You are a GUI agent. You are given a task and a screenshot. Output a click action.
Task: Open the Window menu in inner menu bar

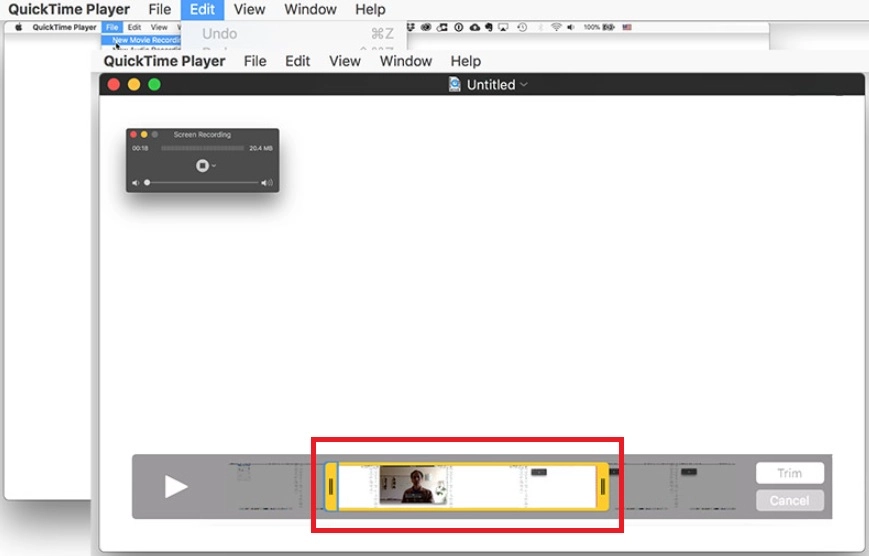[405, 61]
